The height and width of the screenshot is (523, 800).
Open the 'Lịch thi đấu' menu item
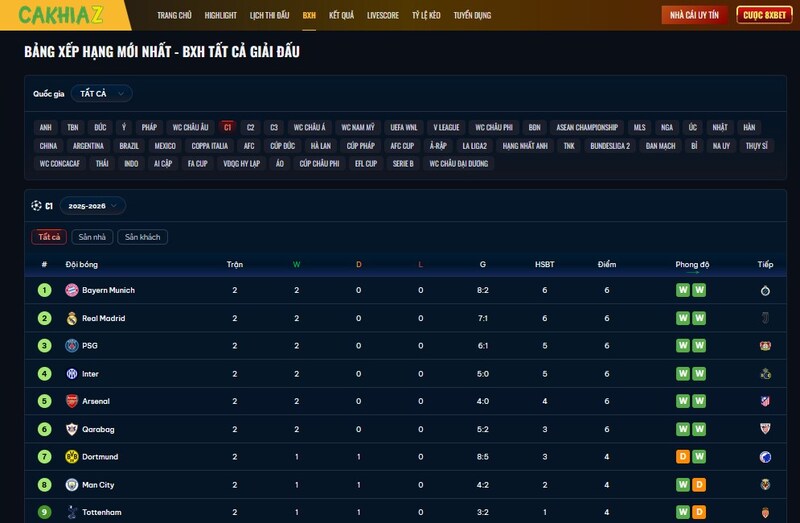pos(269,16)
